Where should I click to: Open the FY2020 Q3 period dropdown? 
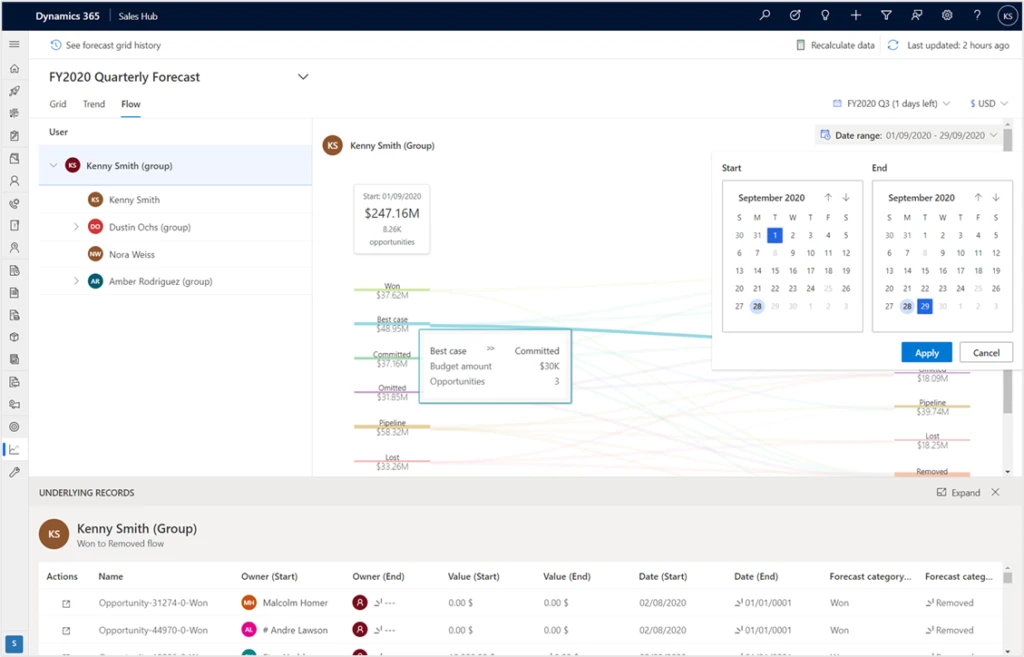tap(890, 103)
